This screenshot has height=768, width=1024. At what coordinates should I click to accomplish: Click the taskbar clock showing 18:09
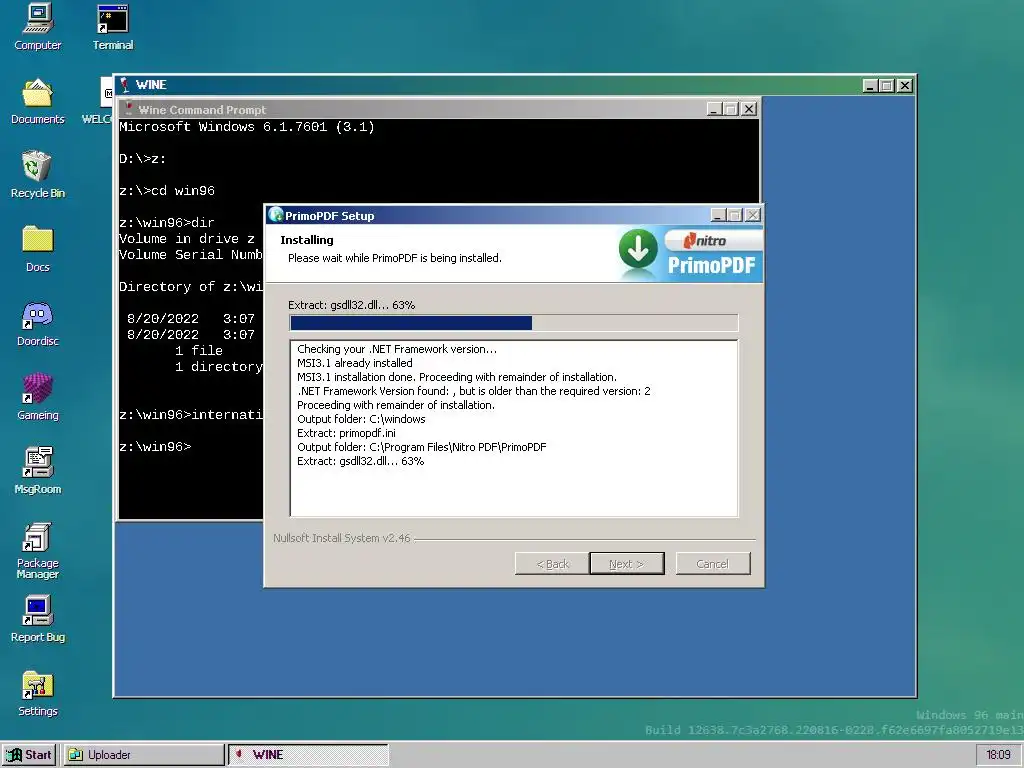(x=998, y=755)
